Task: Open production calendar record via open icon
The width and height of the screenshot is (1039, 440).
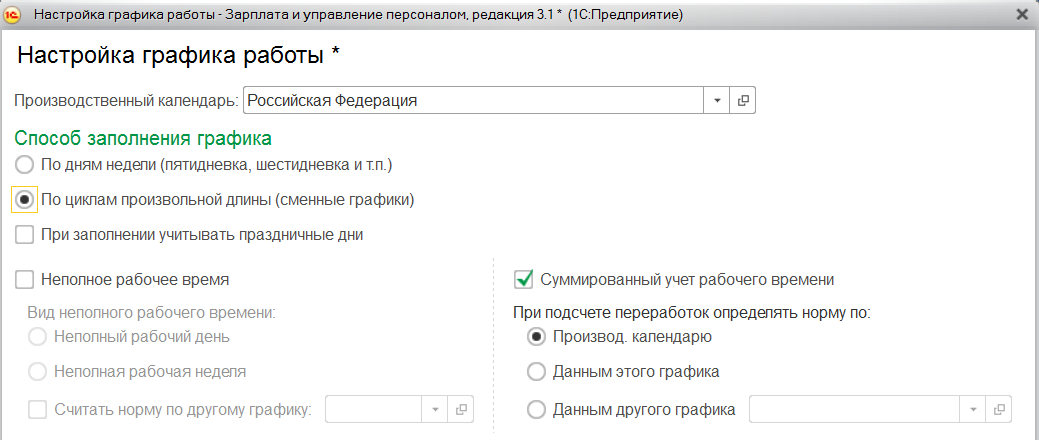Action: point(743,101)
